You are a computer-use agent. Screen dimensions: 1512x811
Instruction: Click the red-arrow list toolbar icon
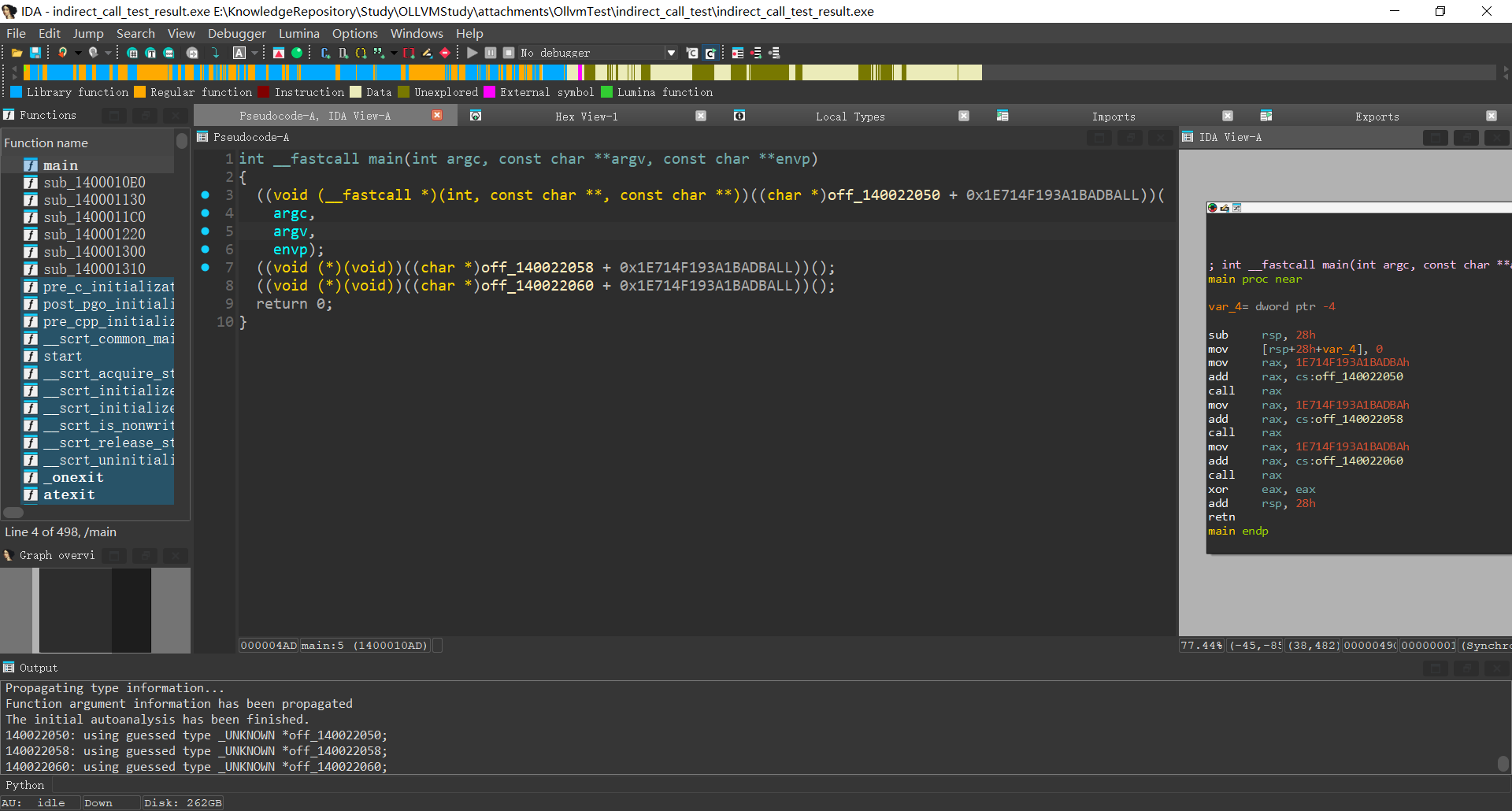point(756,53)
